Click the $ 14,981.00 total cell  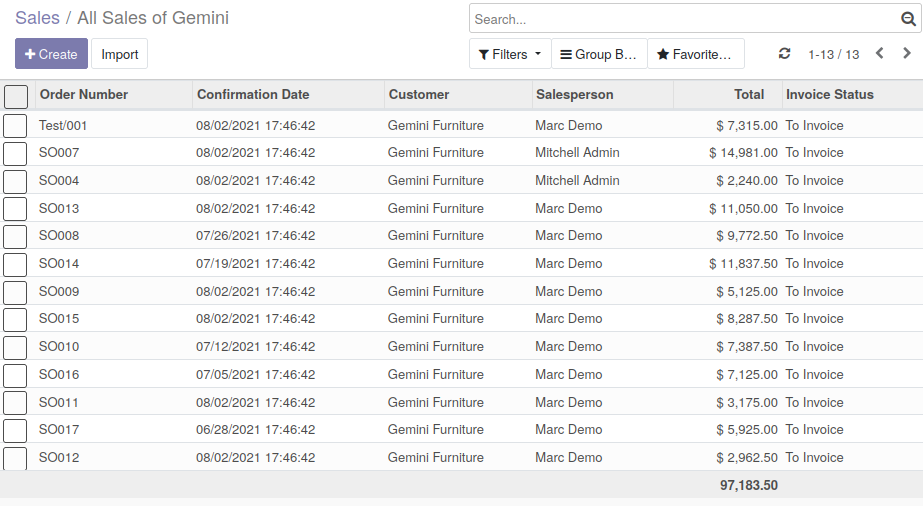[743, 152]
